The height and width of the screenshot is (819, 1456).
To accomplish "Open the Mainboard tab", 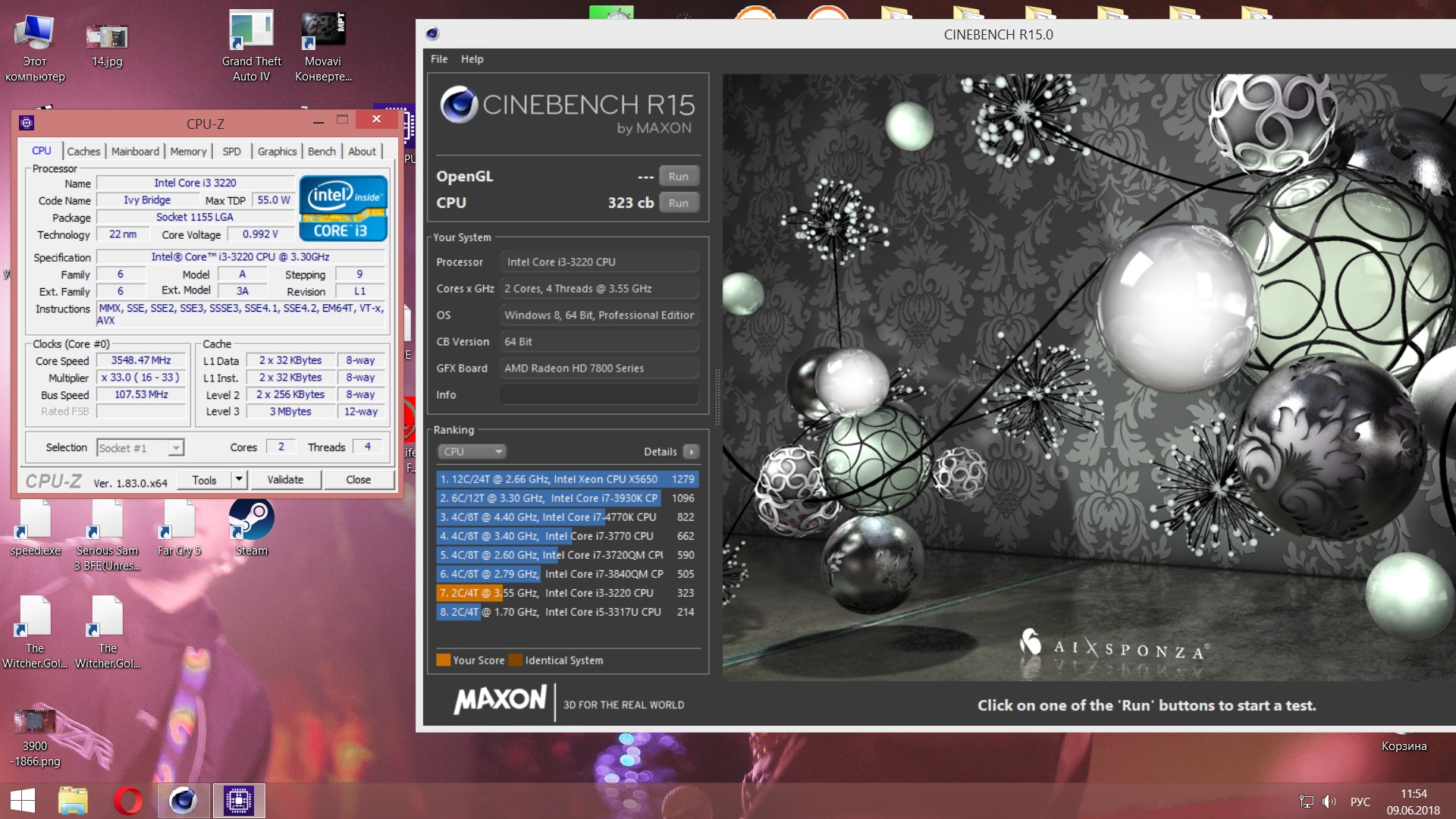I will pos(135,152).
